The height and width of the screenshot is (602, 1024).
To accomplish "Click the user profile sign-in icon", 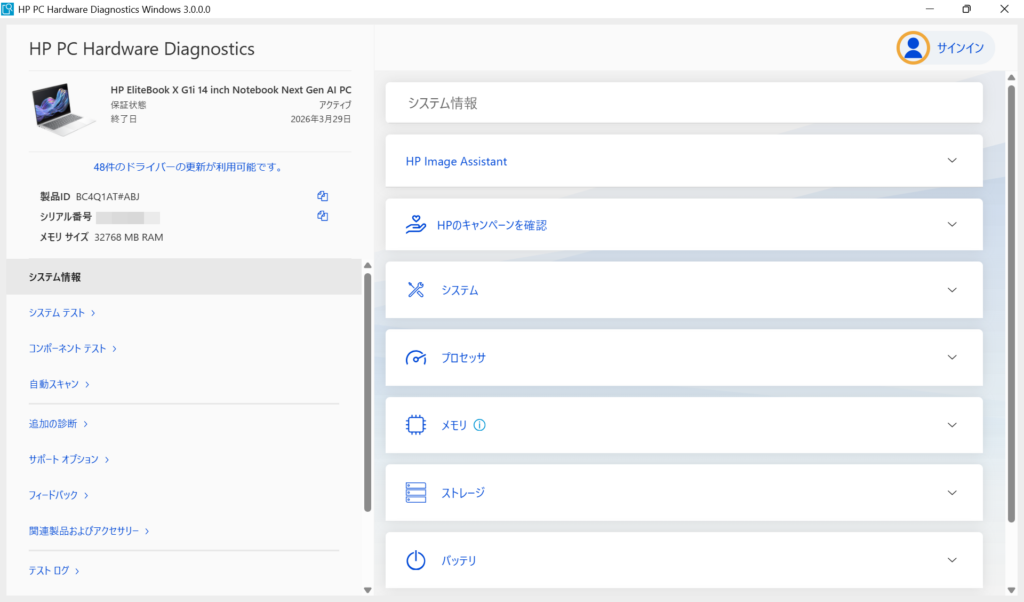I will pyautogui.click(x=912, y=48).
